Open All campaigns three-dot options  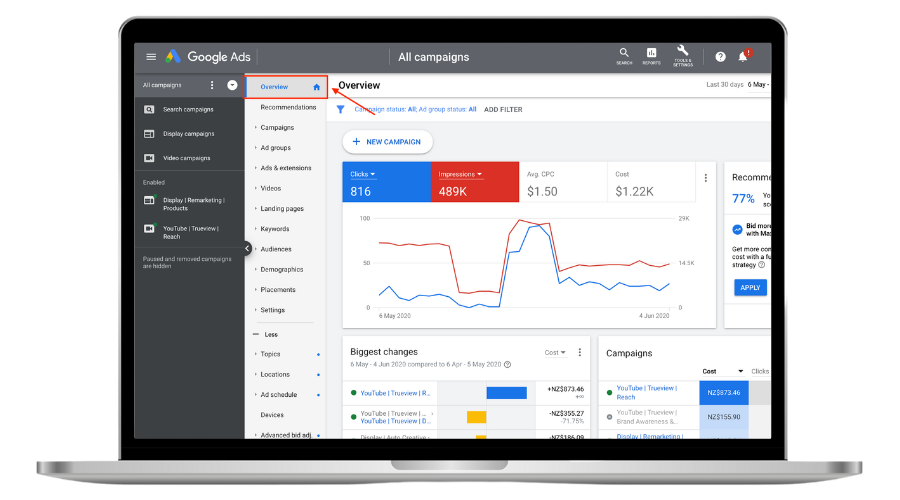tap(212, 85)
